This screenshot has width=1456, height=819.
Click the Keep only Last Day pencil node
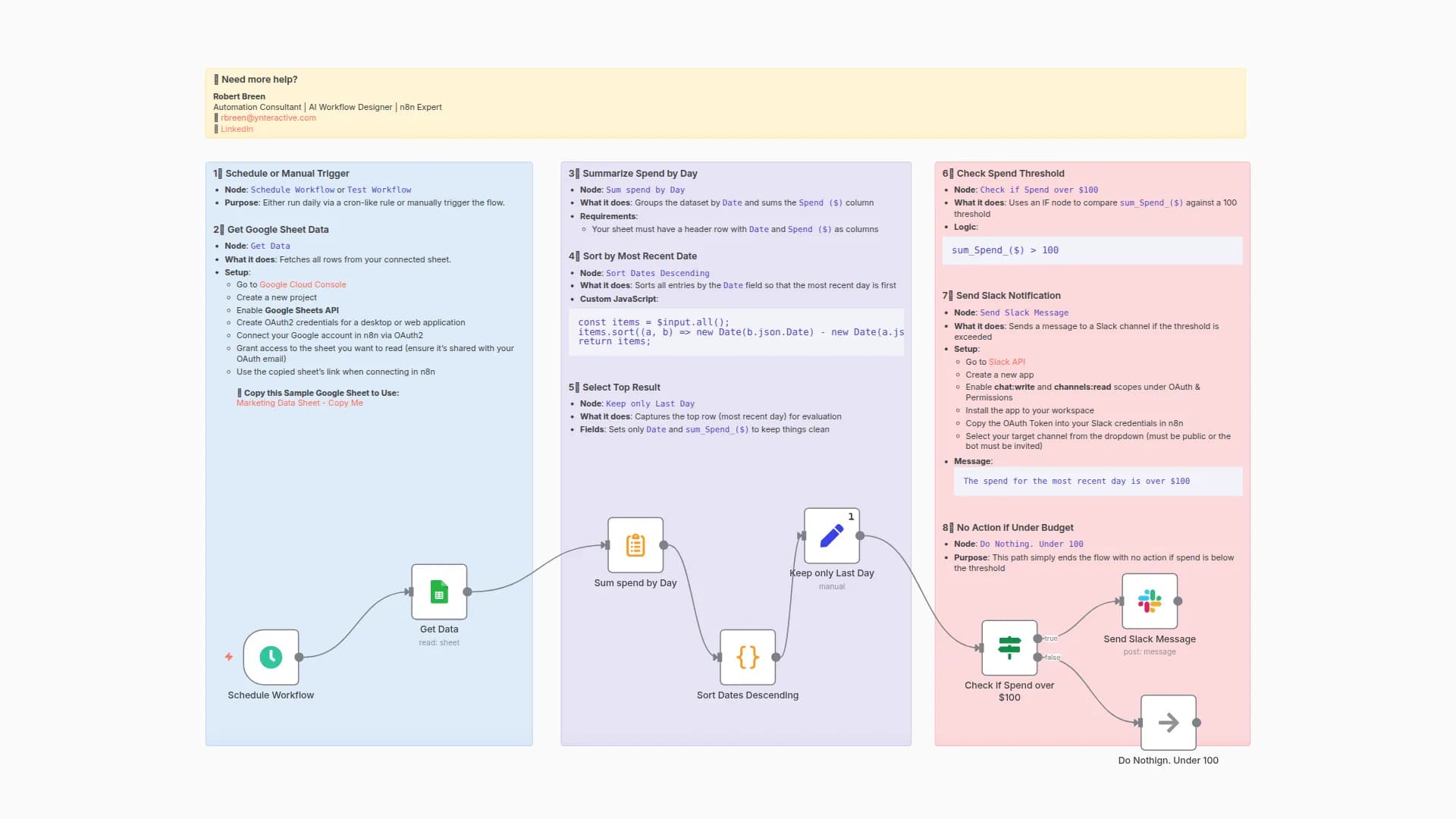pos(832,535)
